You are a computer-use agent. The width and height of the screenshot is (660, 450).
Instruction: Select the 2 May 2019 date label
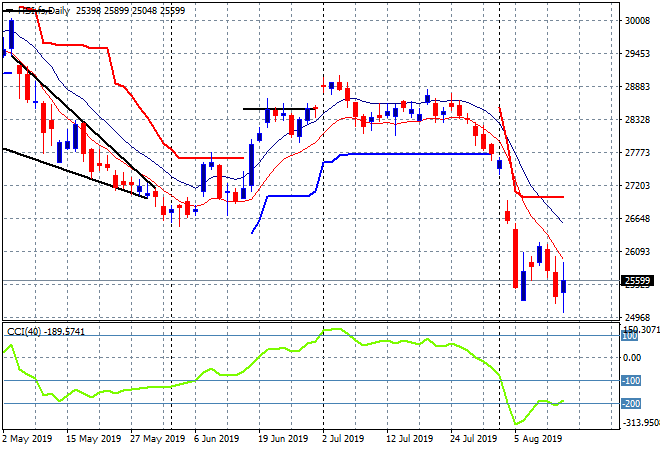26,438
